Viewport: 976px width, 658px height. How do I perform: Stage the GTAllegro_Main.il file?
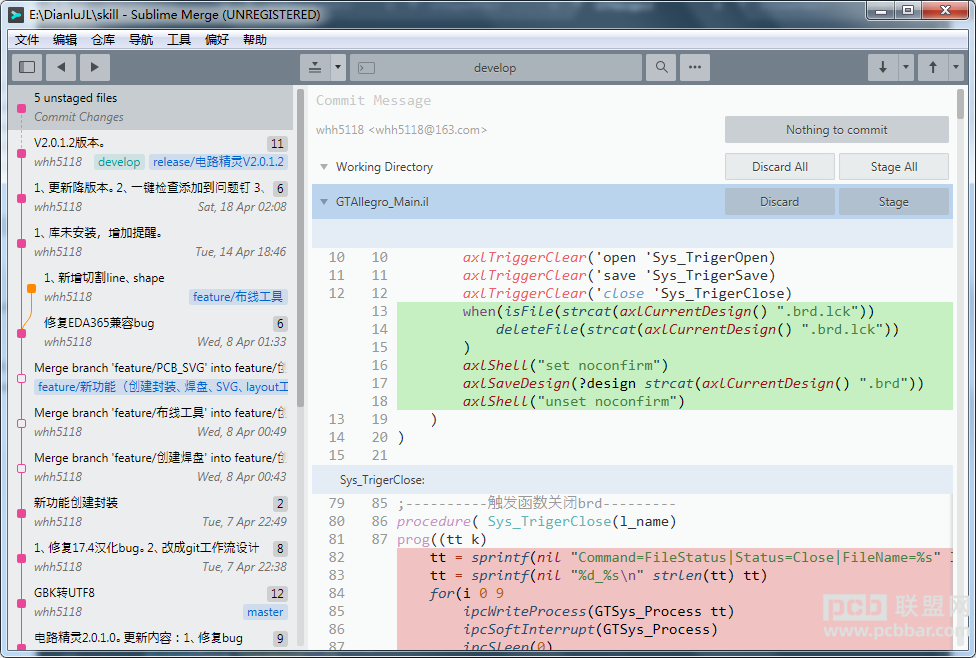[894, 202]
